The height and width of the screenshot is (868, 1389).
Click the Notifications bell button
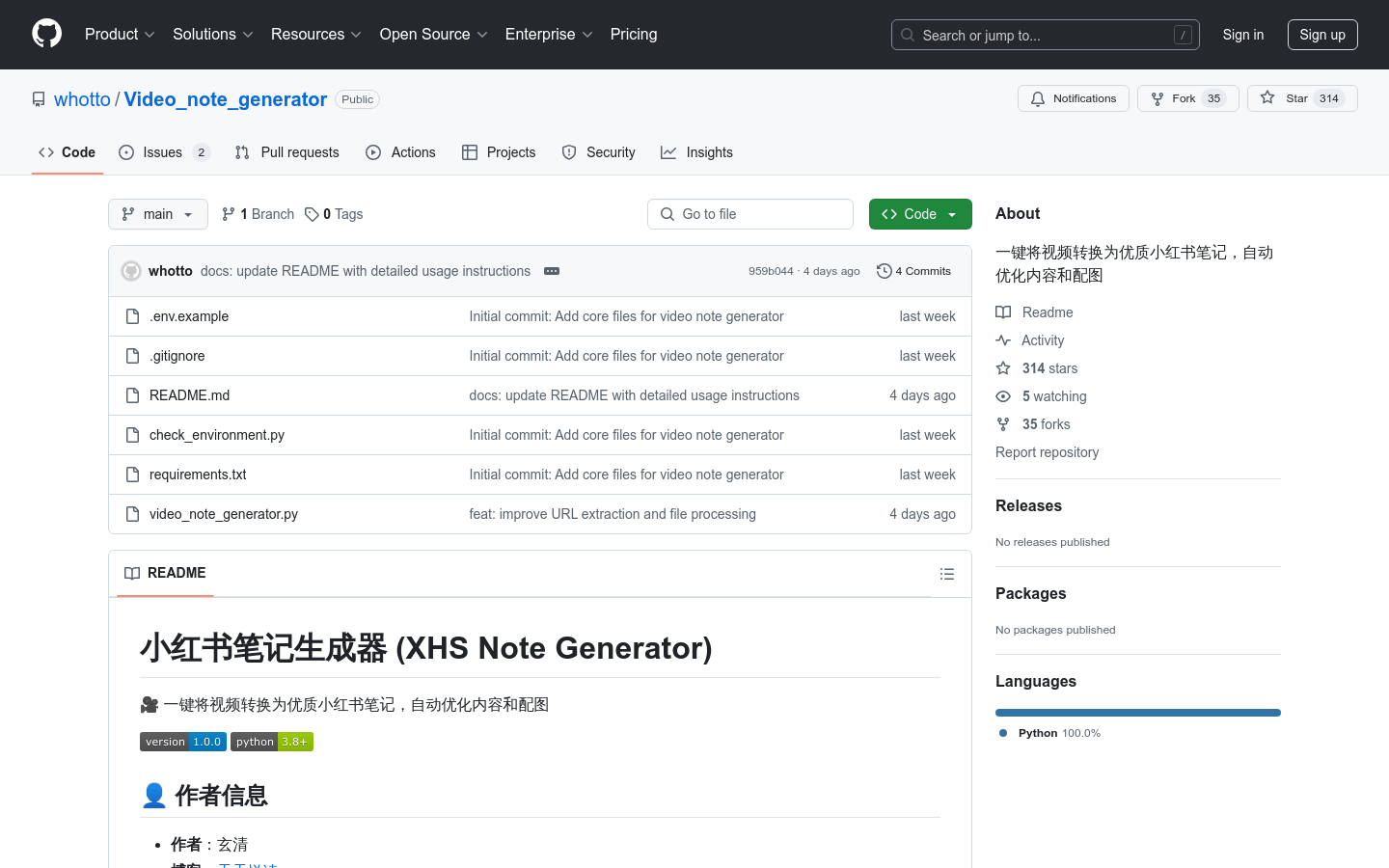(x=1073, y=98)
